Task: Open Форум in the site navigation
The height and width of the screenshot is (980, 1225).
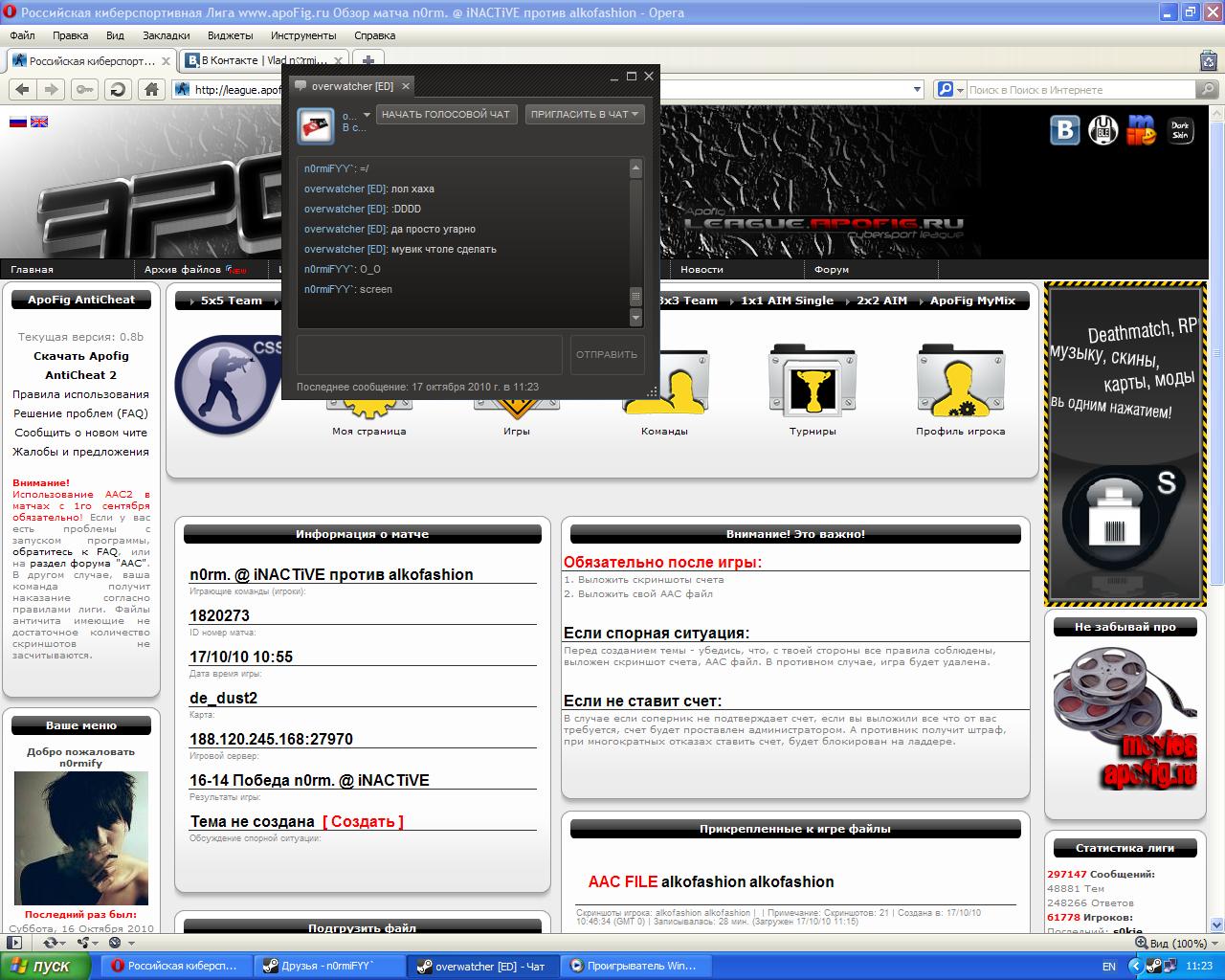Action: click(832, 269)
